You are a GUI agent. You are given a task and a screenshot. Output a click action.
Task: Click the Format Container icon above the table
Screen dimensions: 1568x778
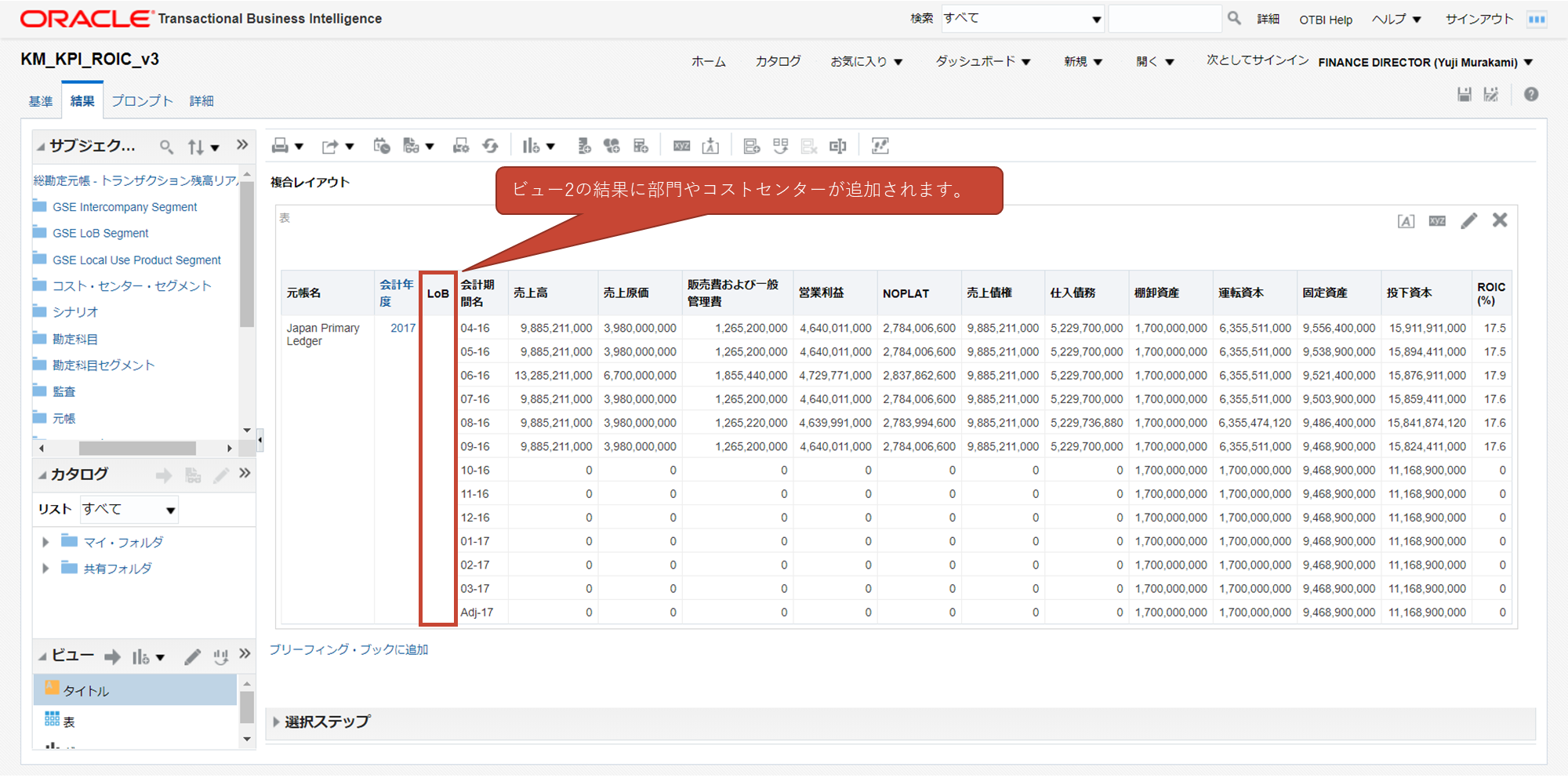[1406, 221]
